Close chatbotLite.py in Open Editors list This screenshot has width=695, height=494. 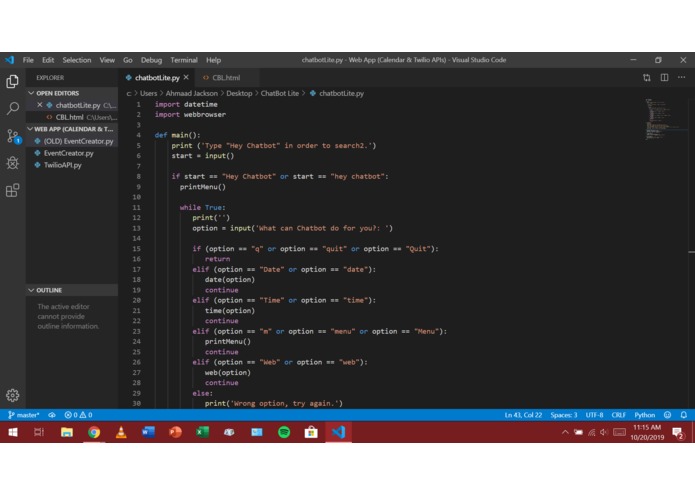(x=40, y=105)
